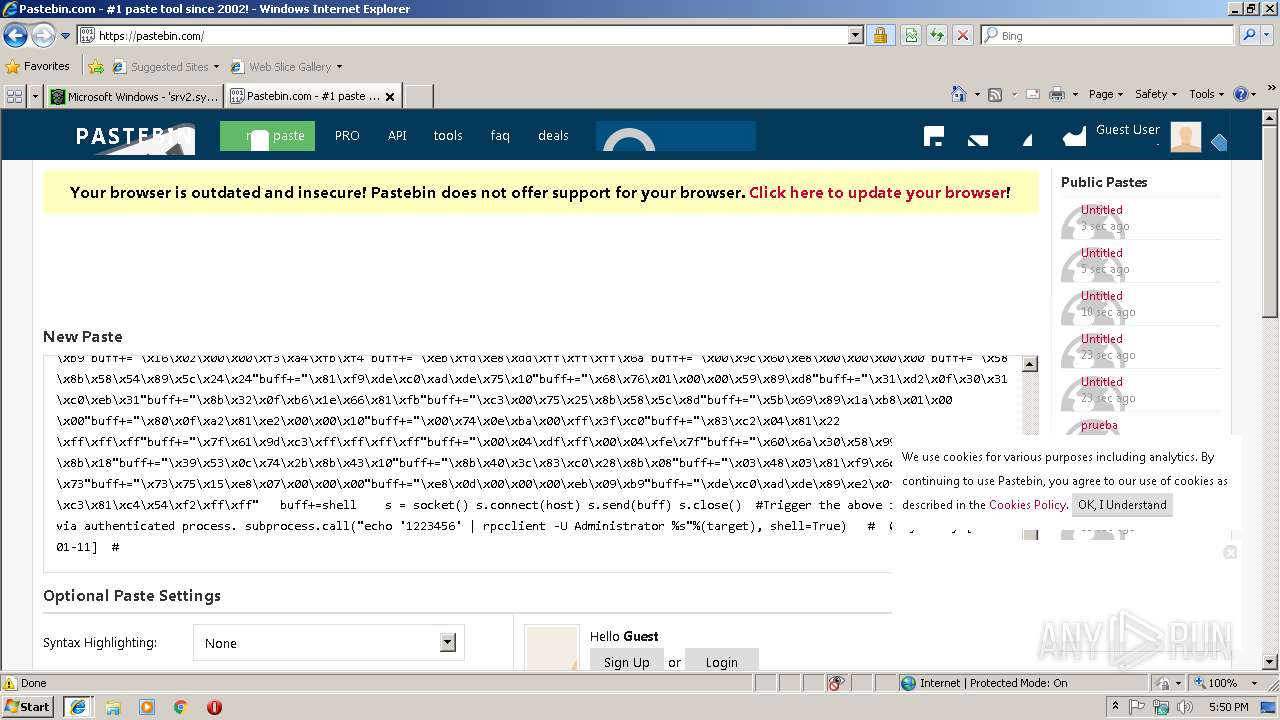This screenshot has height=720, width=1280.
Task: Click the Read Mail envelope icon
Action: tap(1033, 94)
